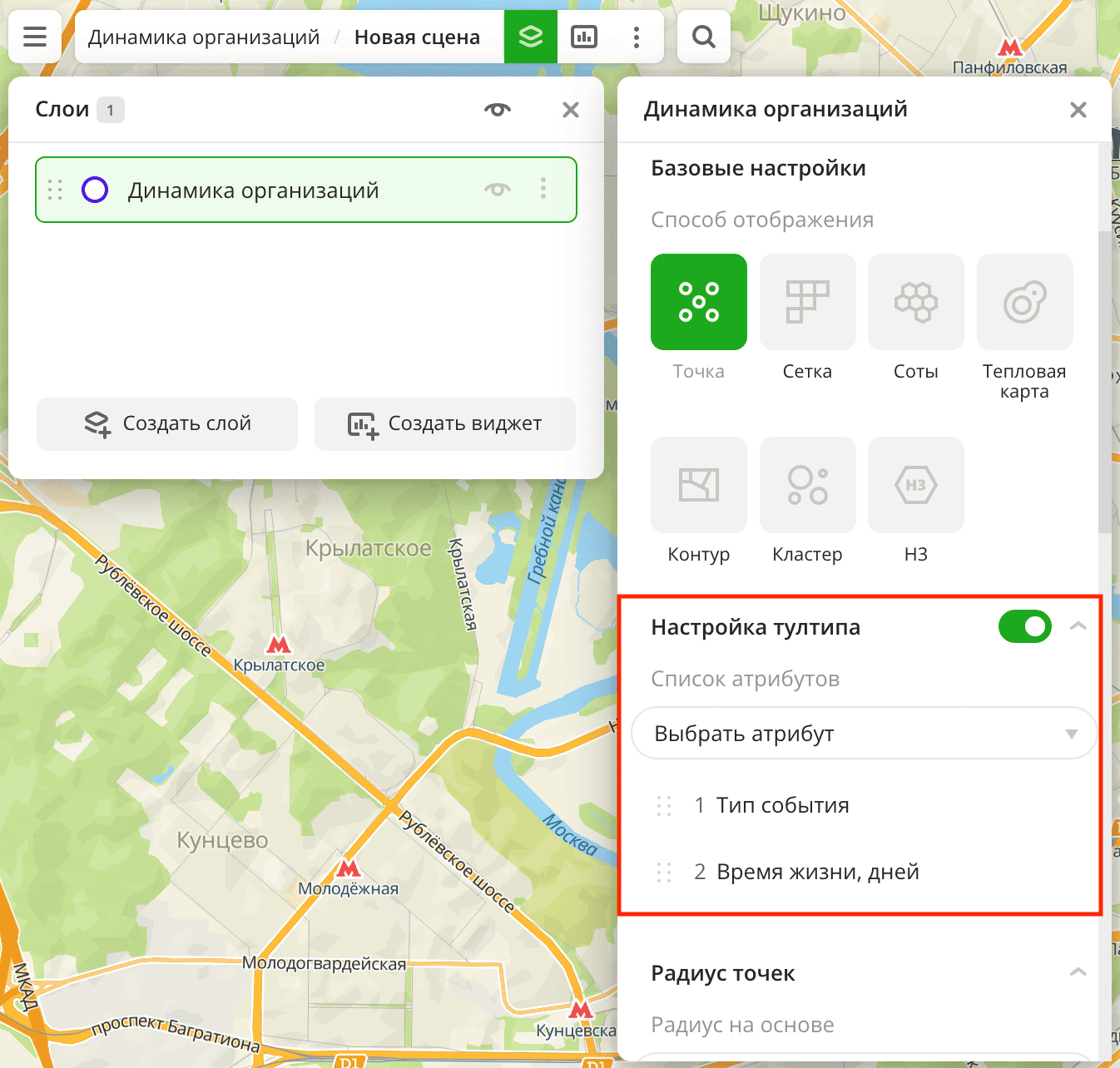Viewport: 1120px width, 1068px height.
Task: Select the Соты display mode
Action: (x=915, y=302)
